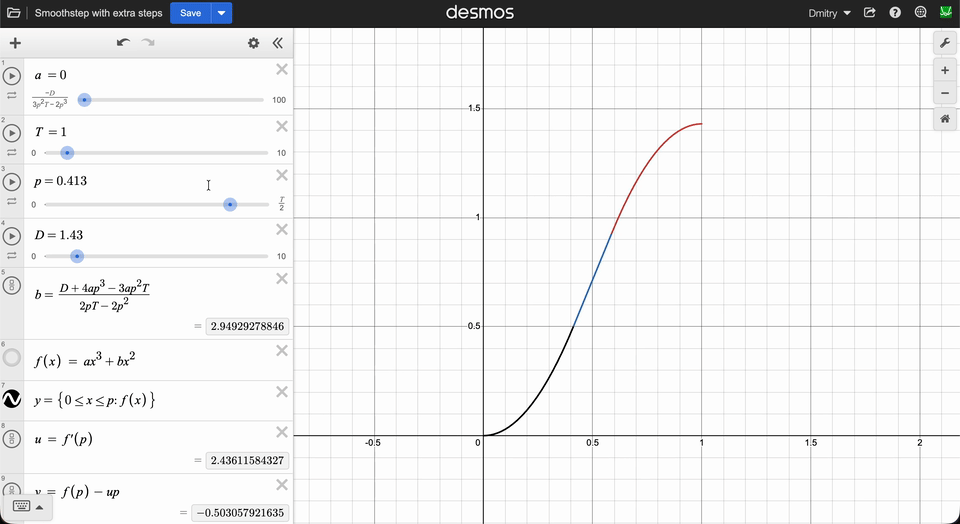Toggle the loop mode for slider a
This screenshot has height=524, width=960.
pos(12,95)
